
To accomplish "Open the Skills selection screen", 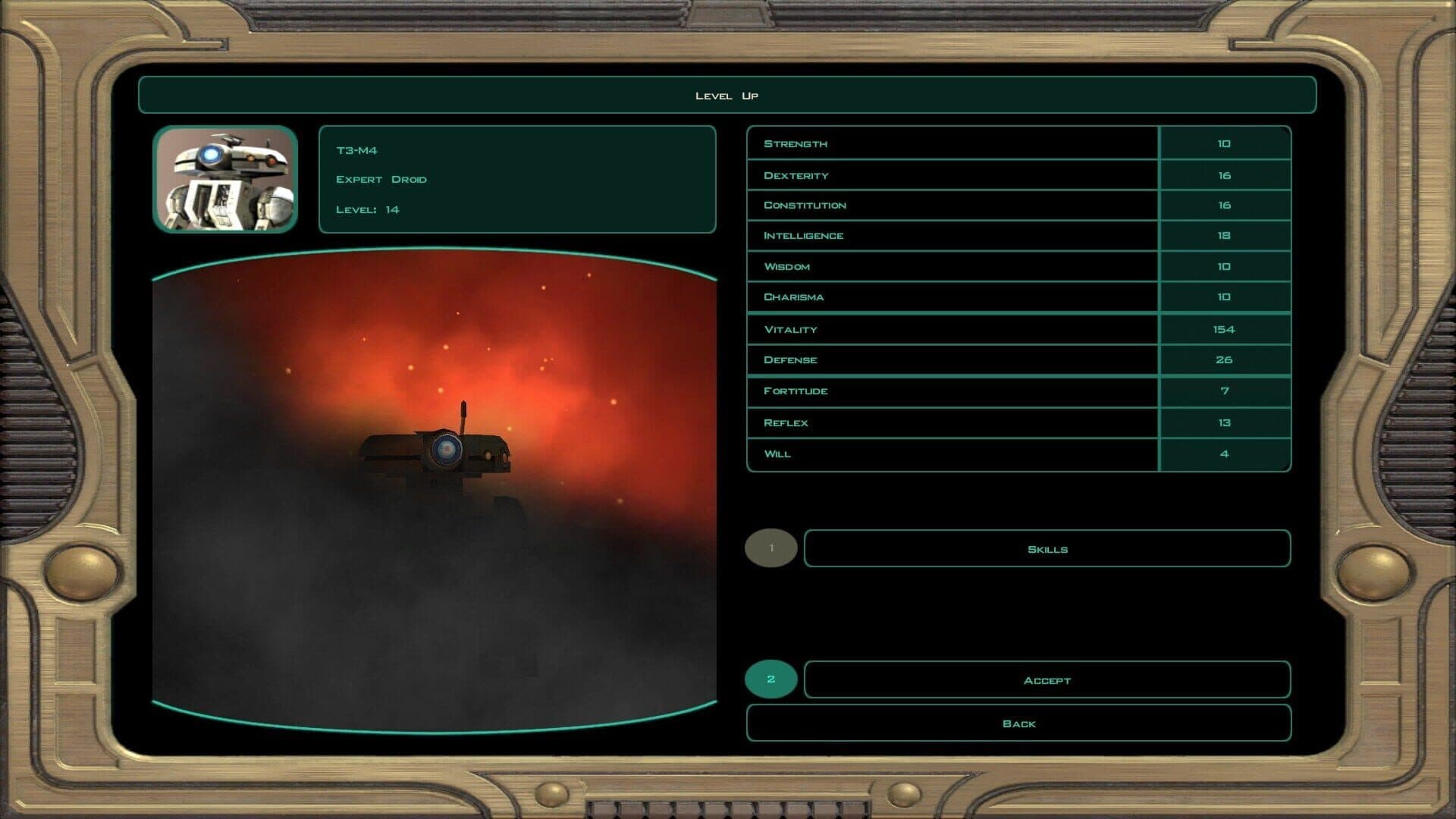I will (x=1047, y=548).
